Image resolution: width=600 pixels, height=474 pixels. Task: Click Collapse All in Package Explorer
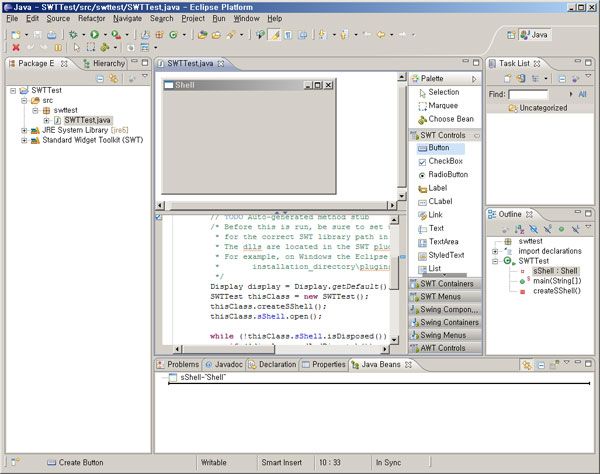point(100,79)
